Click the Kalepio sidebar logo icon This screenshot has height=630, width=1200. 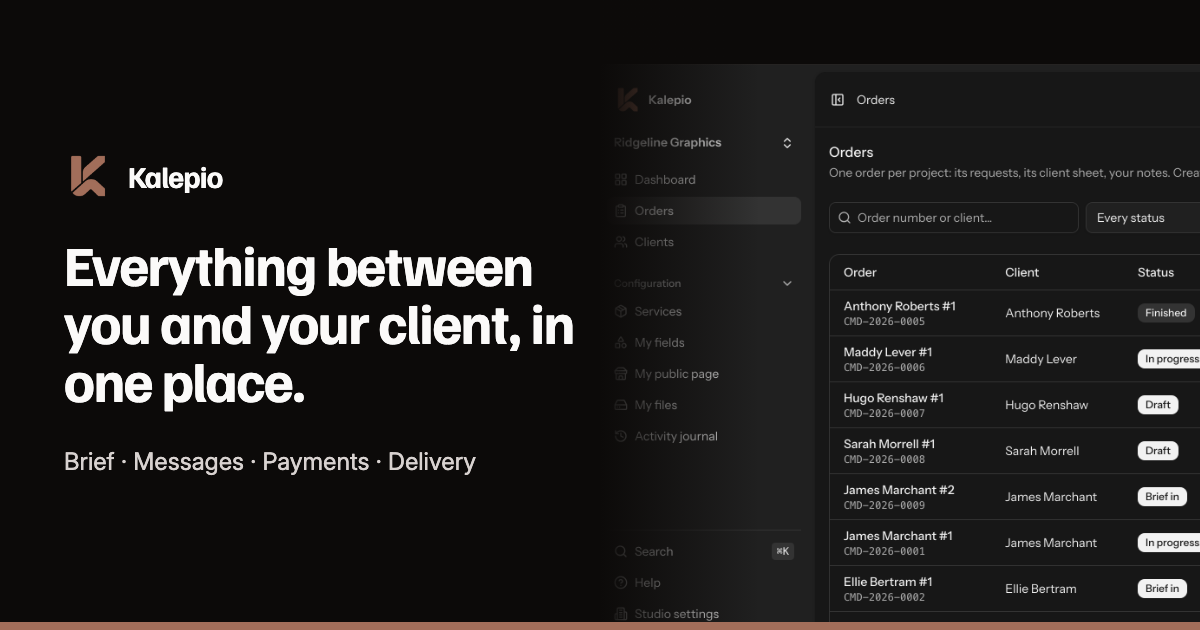[x=628, y=99]
